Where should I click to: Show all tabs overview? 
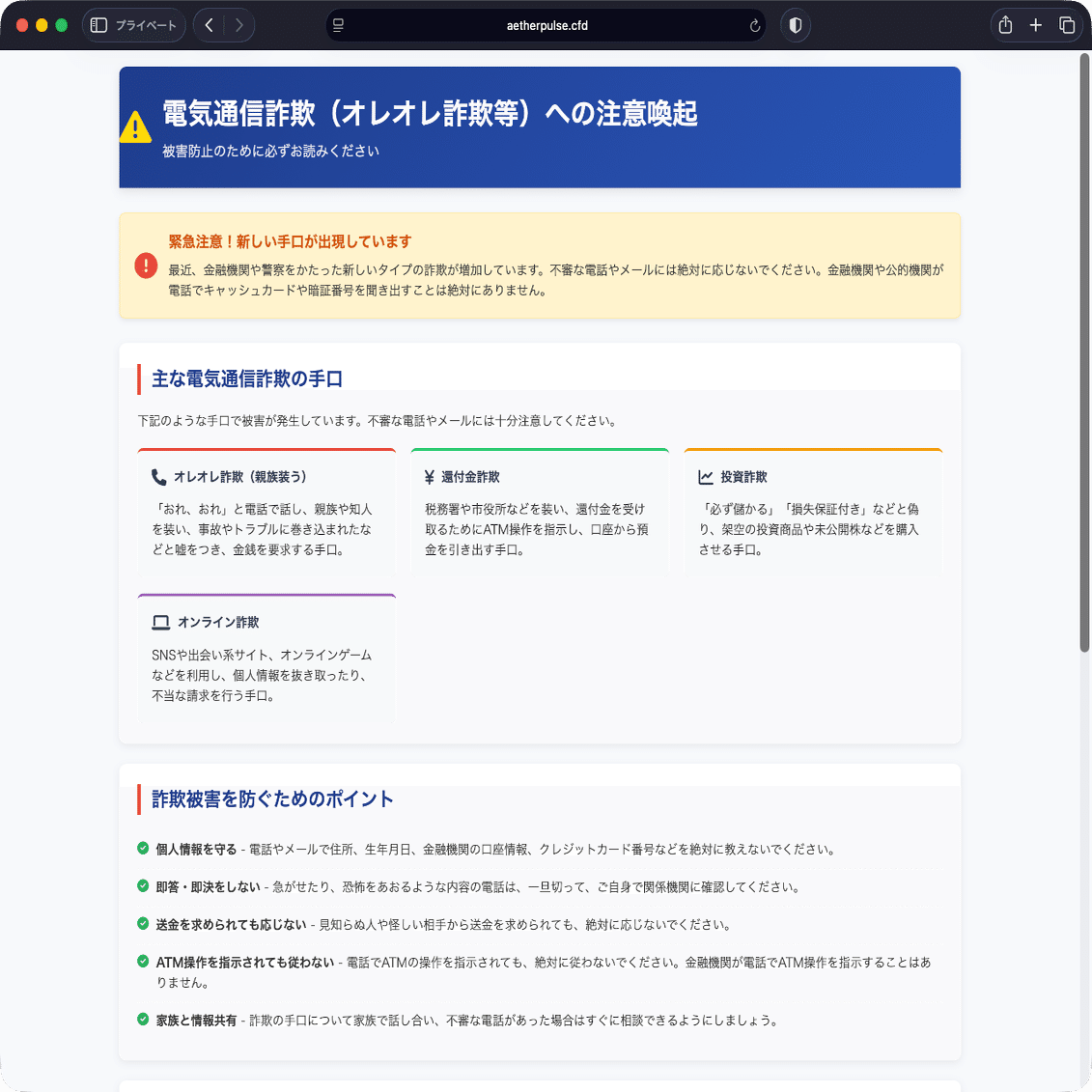tap(1068, 25)
